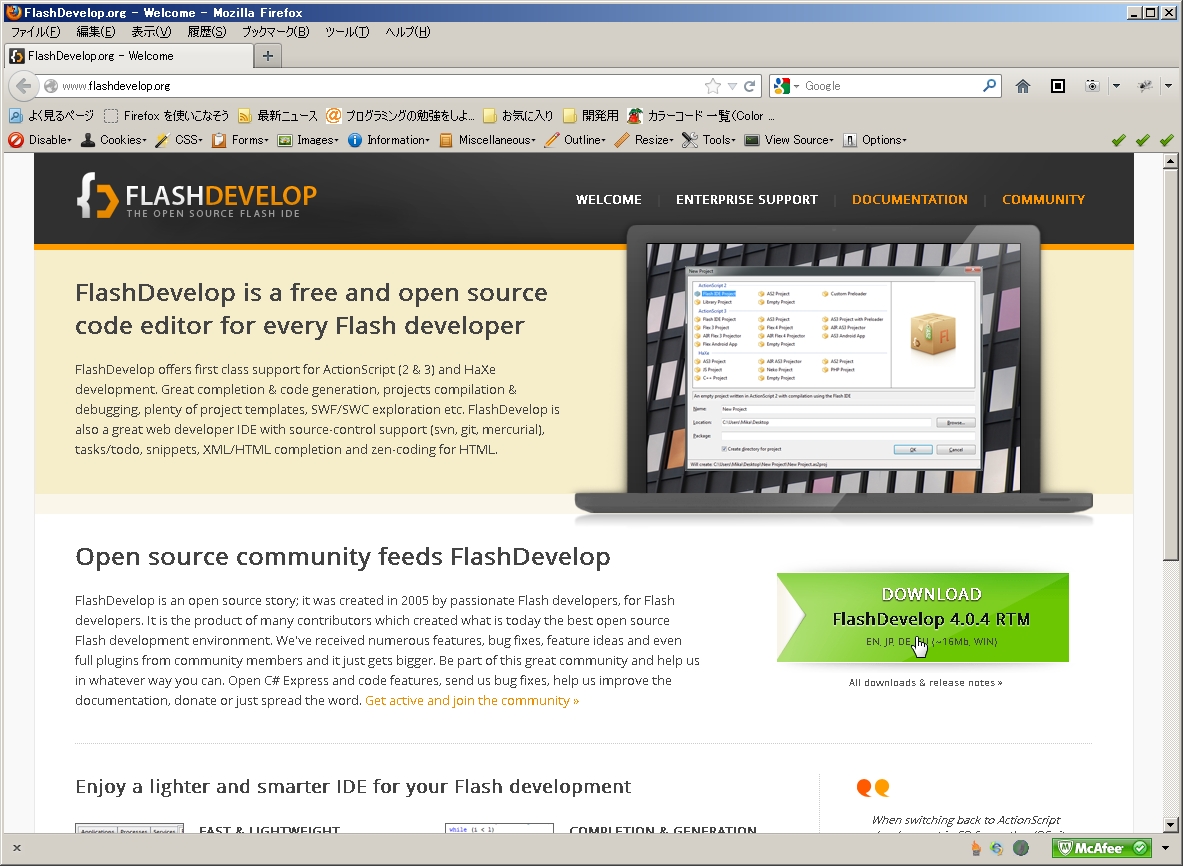Open the ヘルプ(H) menu
This screenshot has width=1183, height=866.
pyautogui.click(x=407, y=32)
